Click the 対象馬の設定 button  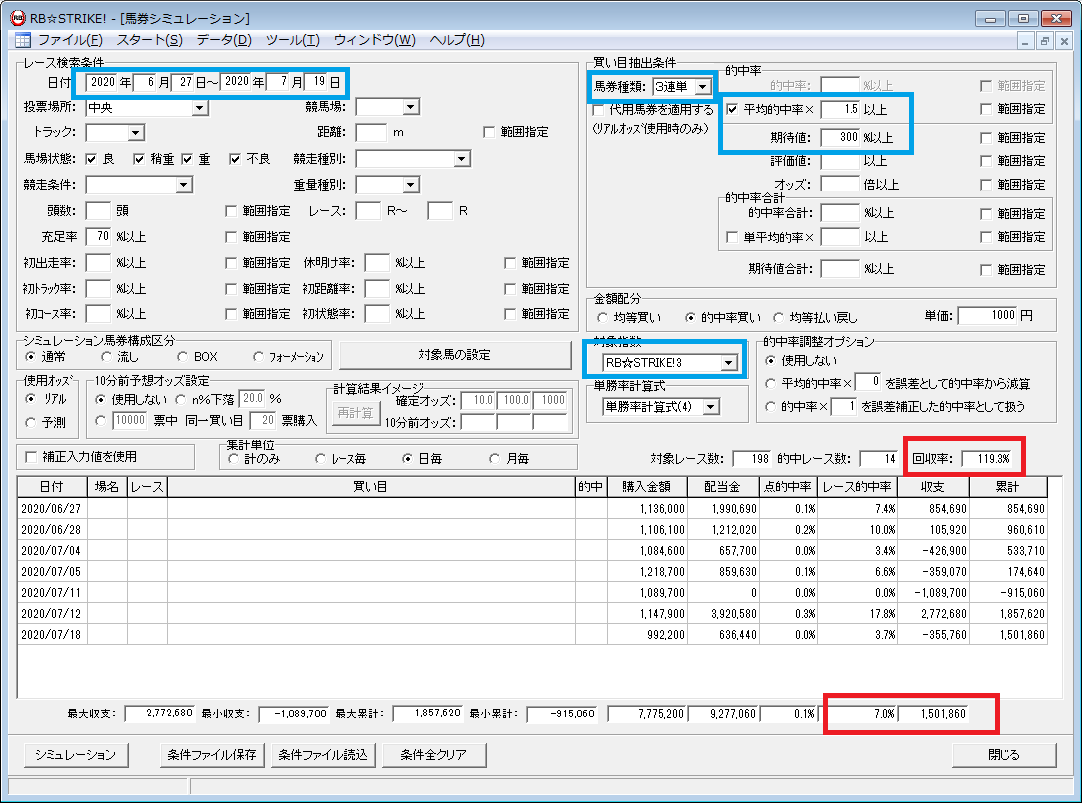pyautogui.click(x=455, y=355)
